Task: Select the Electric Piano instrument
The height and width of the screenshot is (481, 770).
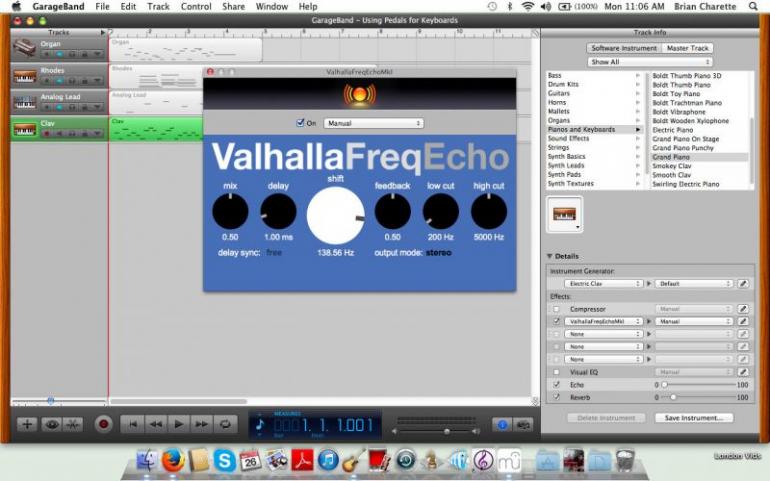Action: (673, 130)
